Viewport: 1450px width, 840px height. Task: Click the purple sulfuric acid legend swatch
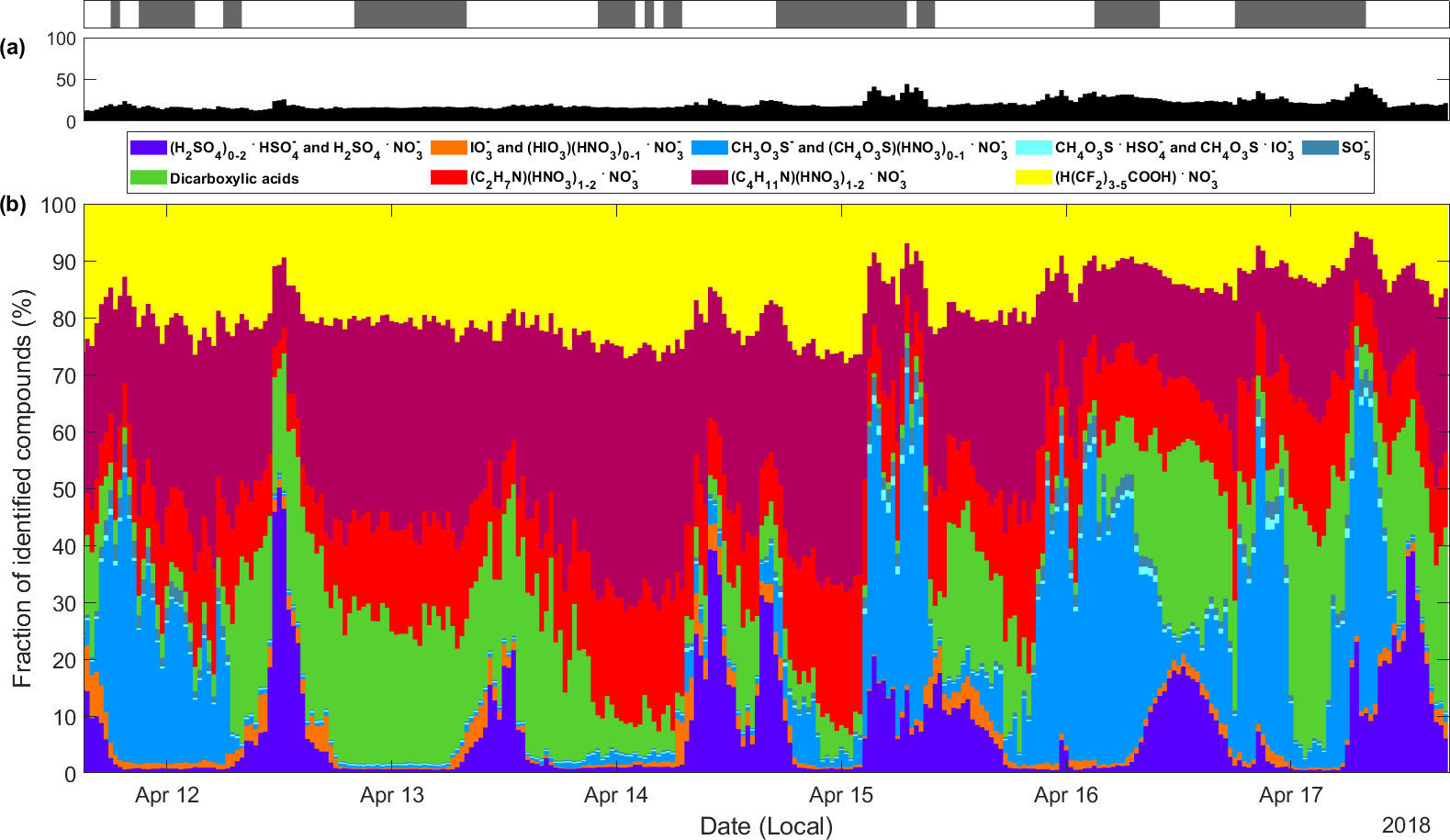[148, 148]
